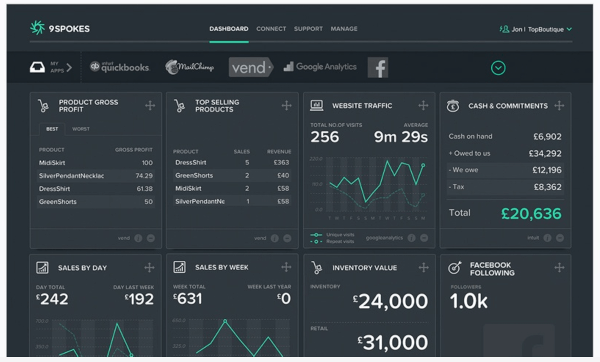
Task: Click last data point on Website Traffic chart
Action: (423, 165)
